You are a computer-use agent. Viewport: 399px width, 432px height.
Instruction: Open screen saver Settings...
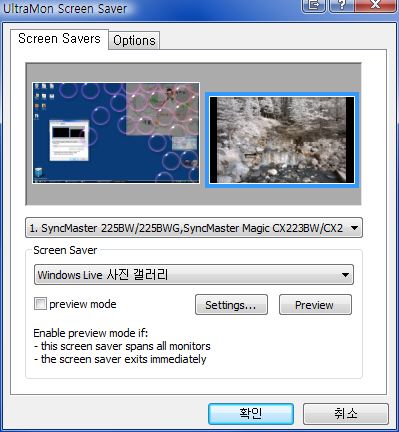click(231, 305)
